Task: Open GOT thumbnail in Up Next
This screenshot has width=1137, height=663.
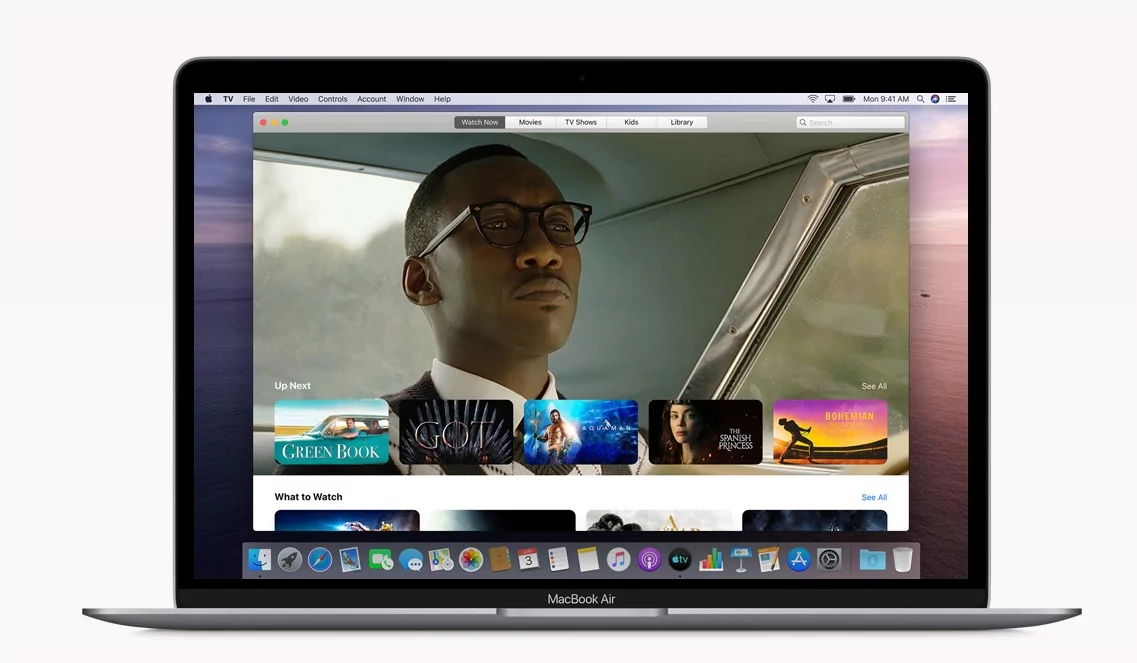Action: pos(456,432)
